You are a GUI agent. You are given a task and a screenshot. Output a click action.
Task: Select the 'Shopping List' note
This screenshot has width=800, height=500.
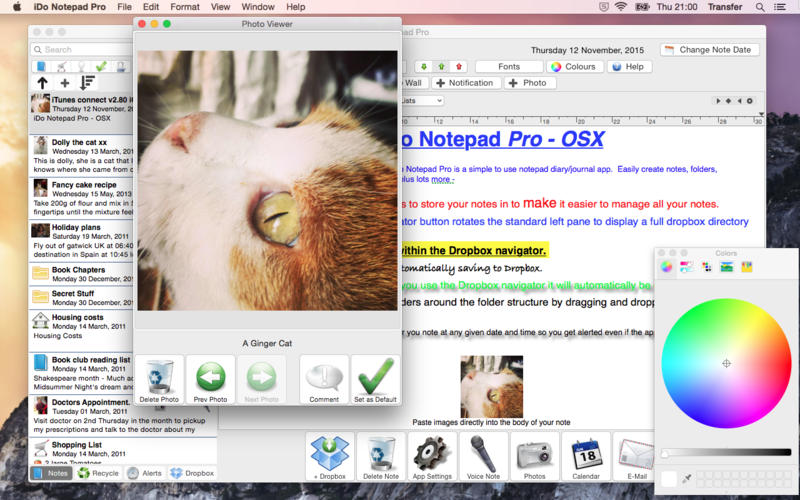123,452
